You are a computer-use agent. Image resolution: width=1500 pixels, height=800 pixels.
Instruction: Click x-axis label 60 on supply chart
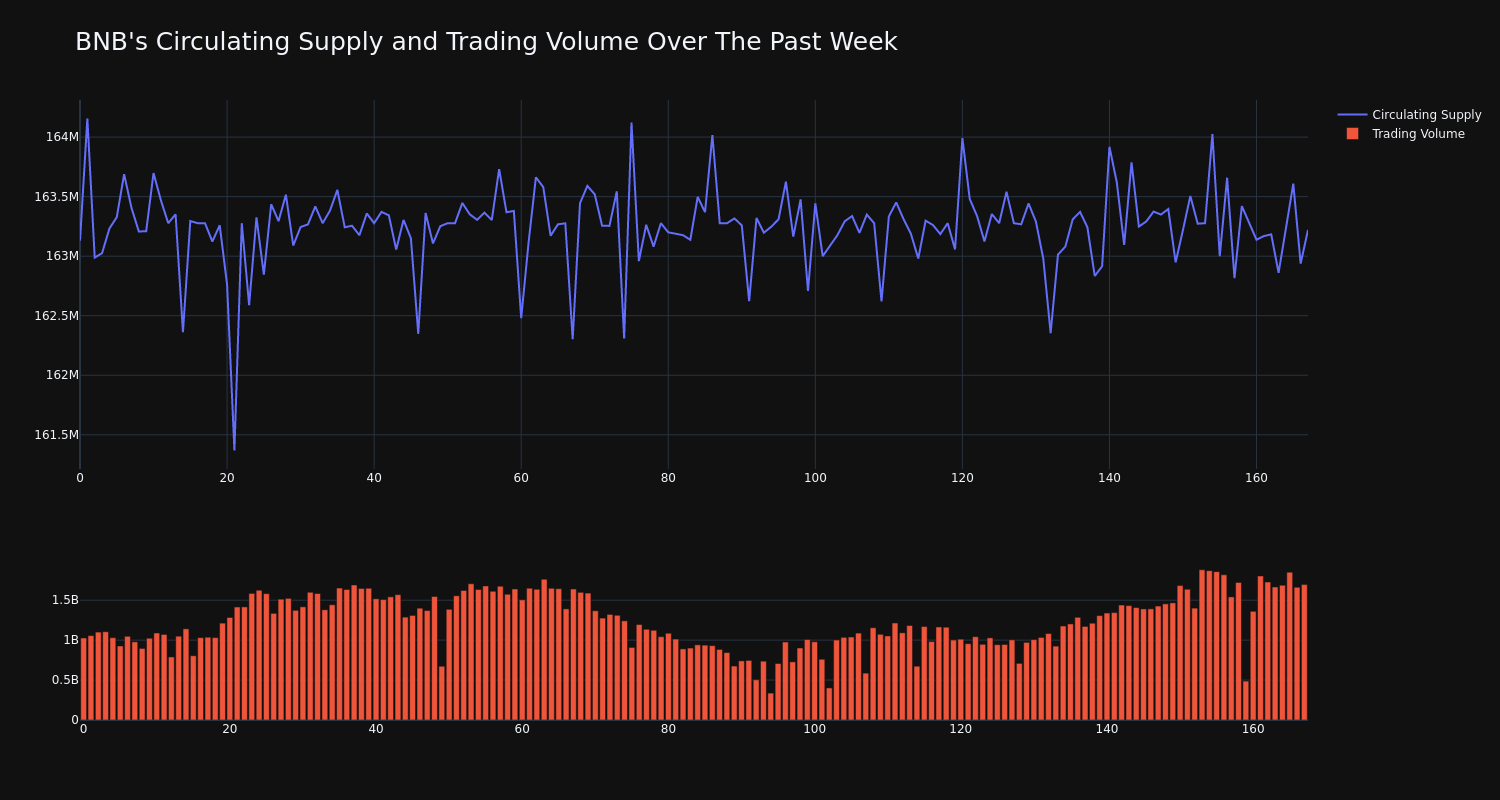(521, 478)
